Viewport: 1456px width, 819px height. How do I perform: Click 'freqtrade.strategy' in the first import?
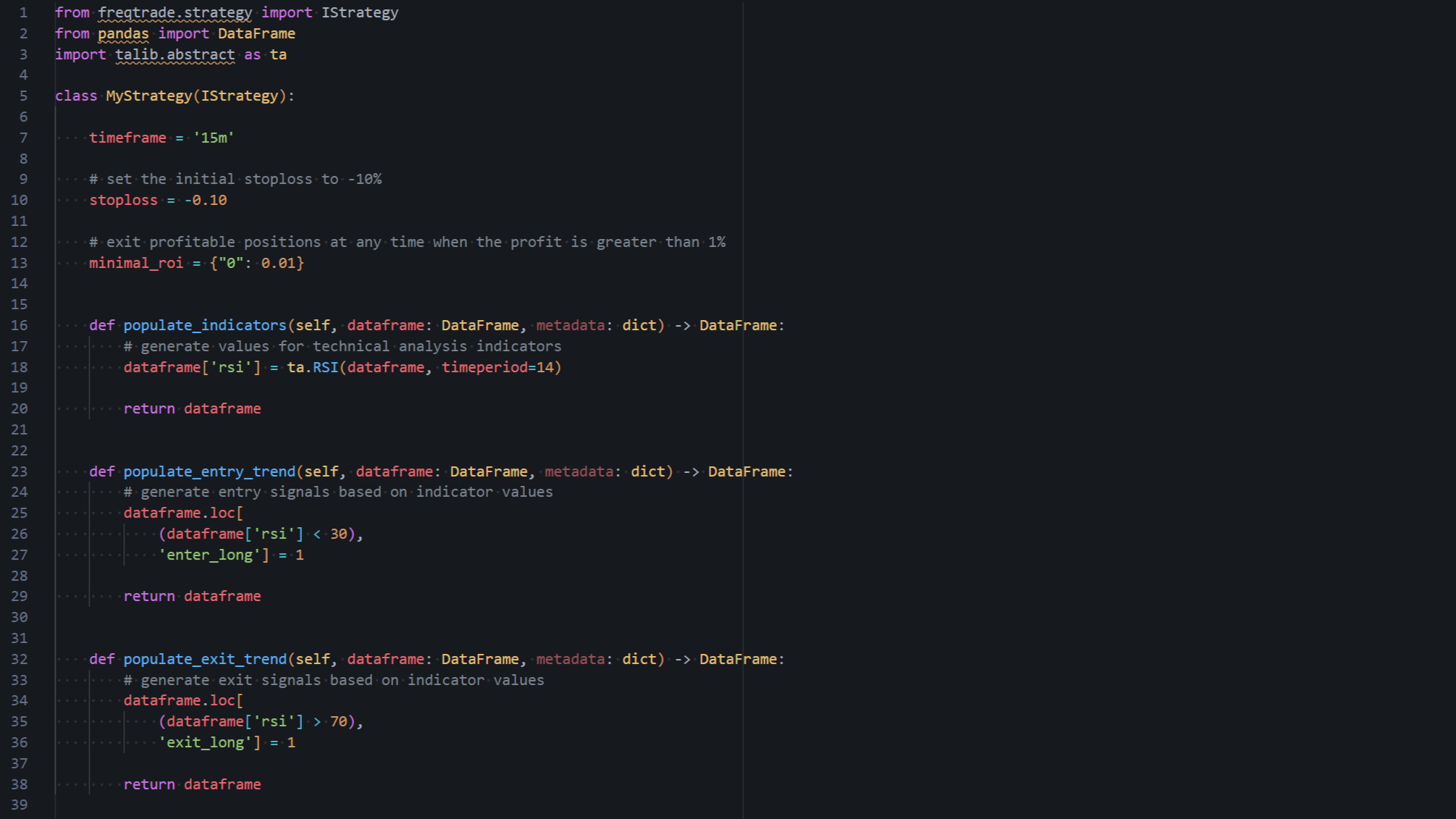(x=175, y=12)
